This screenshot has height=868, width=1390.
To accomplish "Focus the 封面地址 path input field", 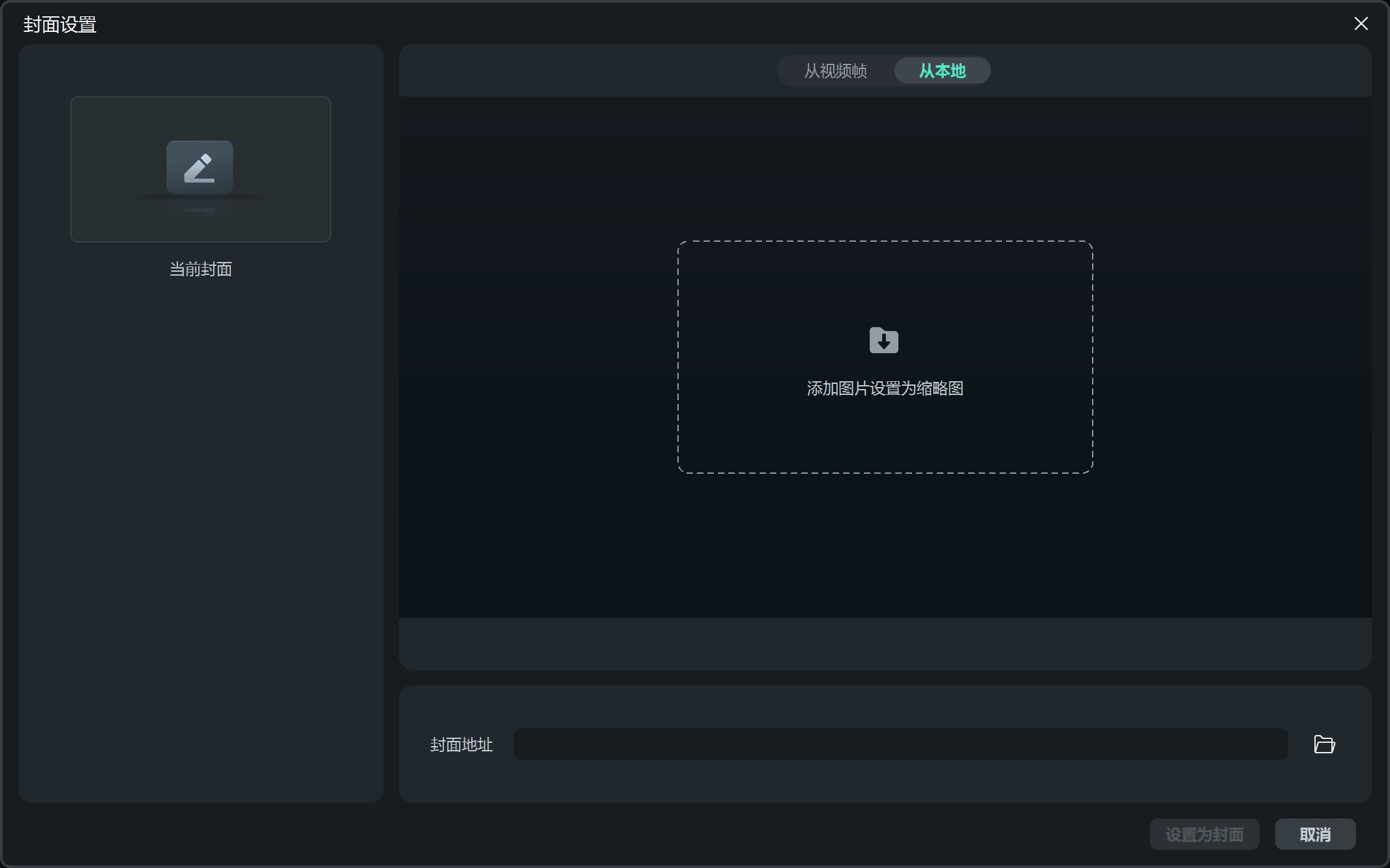I will click(900, 744).
